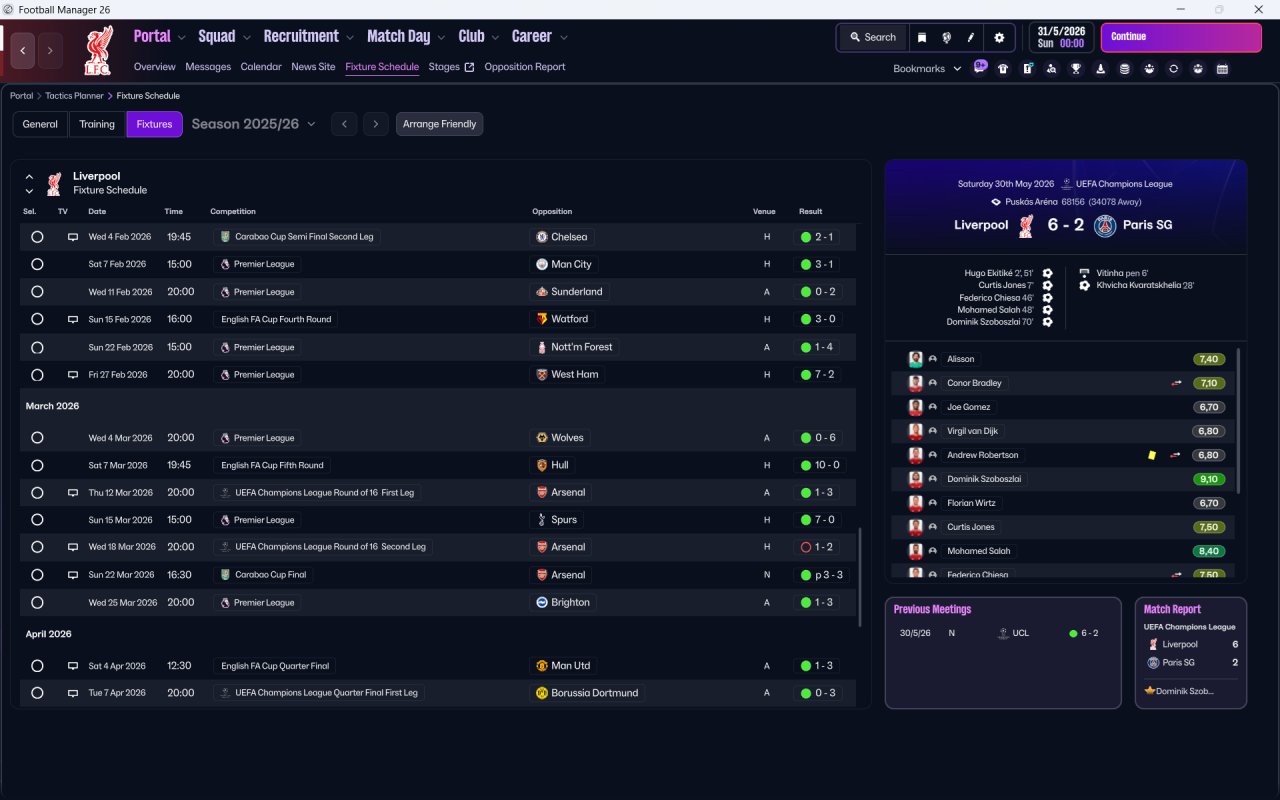Click the player ratings list scrollbar
The height and width of the screenshot is (800, 1280).
(1239, 420)
